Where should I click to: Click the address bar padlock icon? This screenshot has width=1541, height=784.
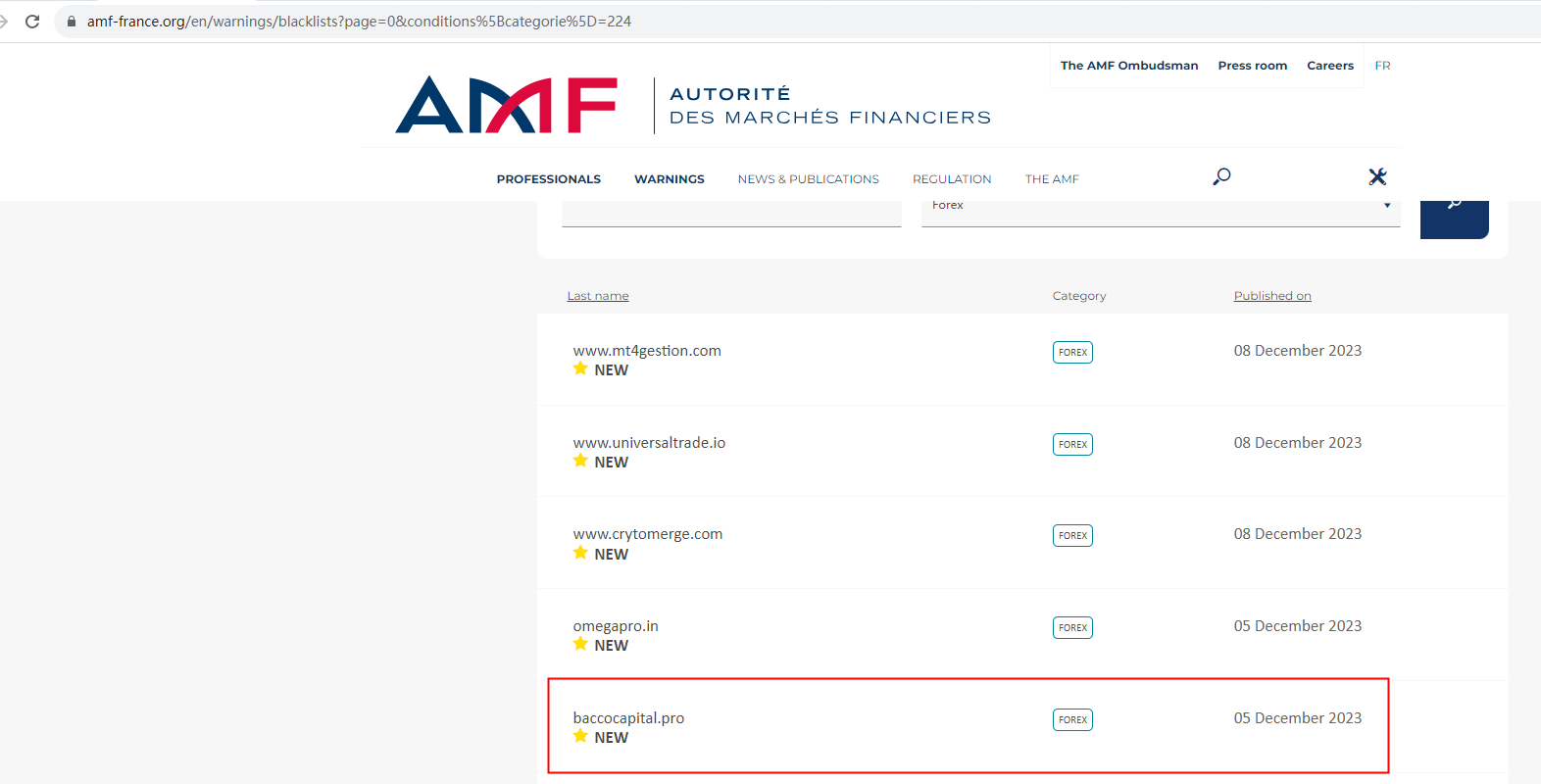tap(72, 22)
